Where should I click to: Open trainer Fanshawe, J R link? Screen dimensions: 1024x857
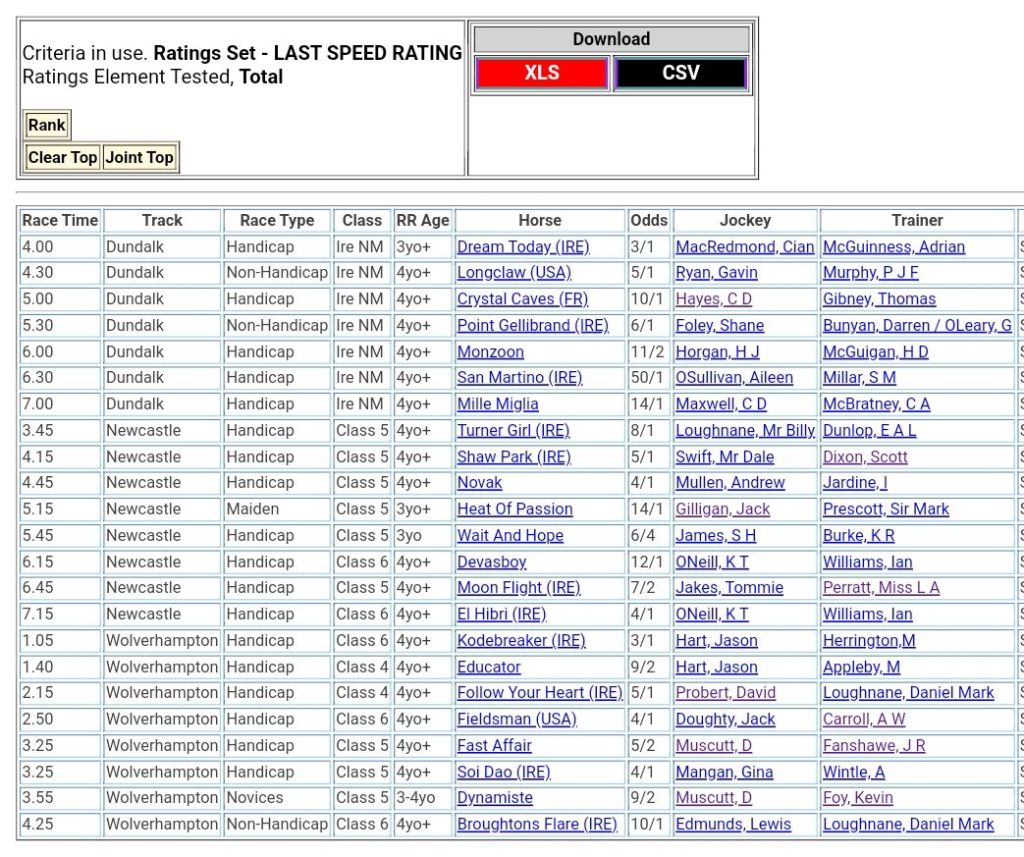click(873, 746)
